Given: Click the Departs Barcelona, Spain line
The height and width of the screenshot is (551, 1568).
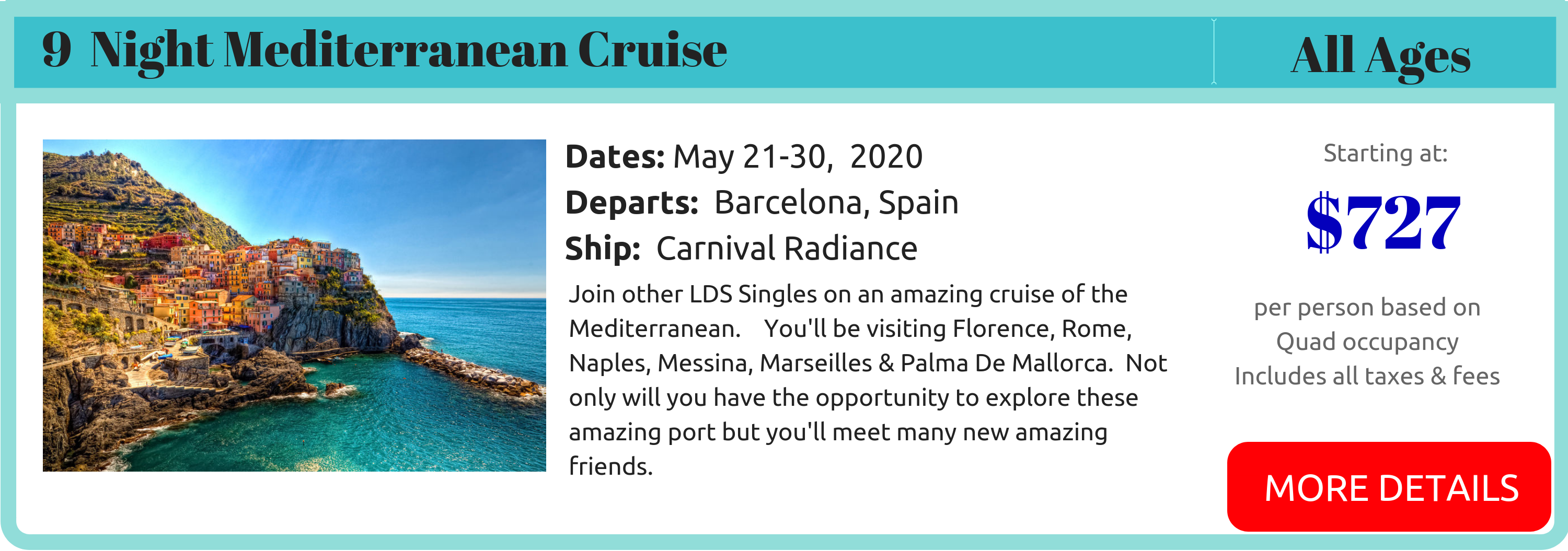Looking at the screenshot, I should 762,203.
